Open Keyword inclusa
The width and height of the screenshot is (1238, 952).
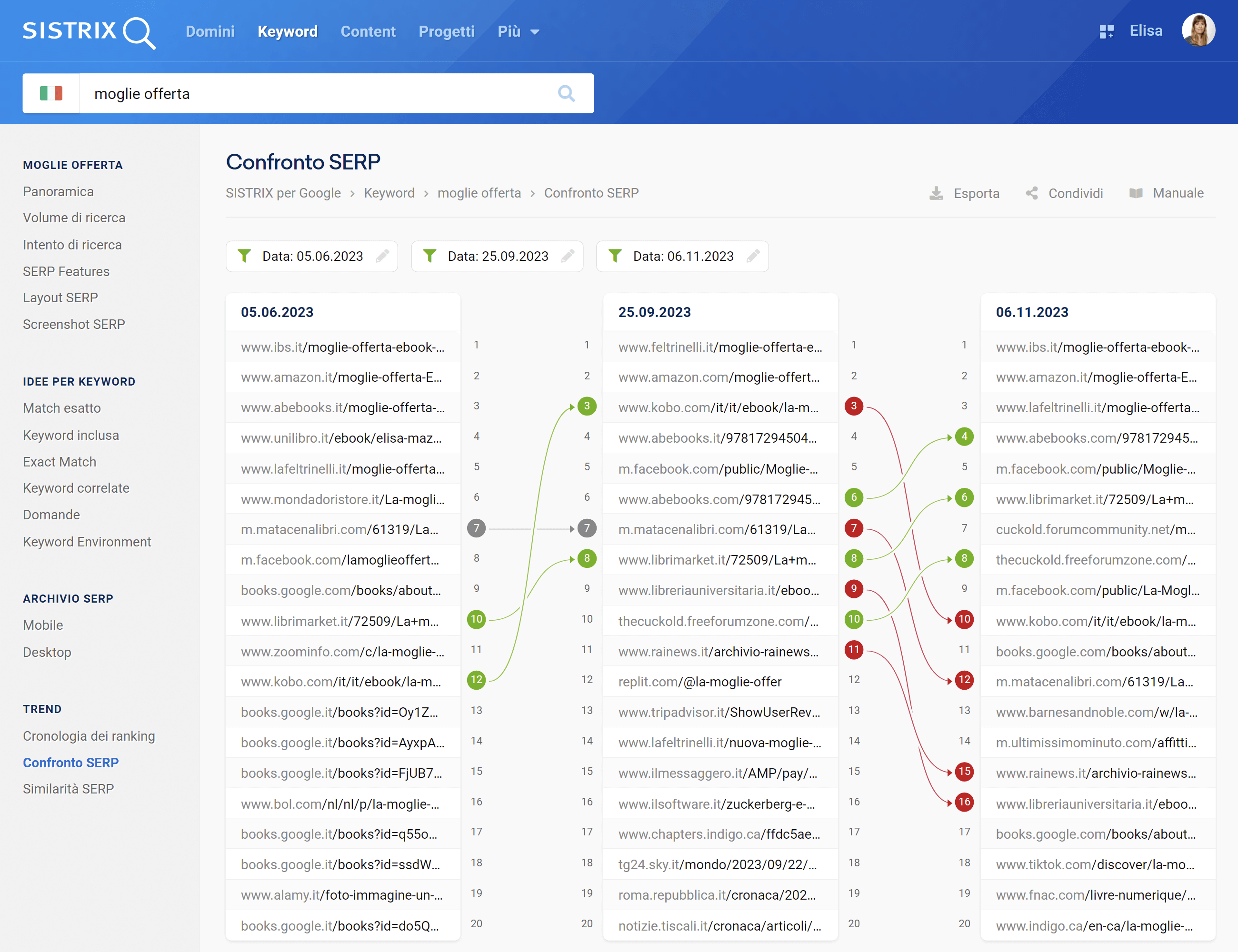[71, 435]
